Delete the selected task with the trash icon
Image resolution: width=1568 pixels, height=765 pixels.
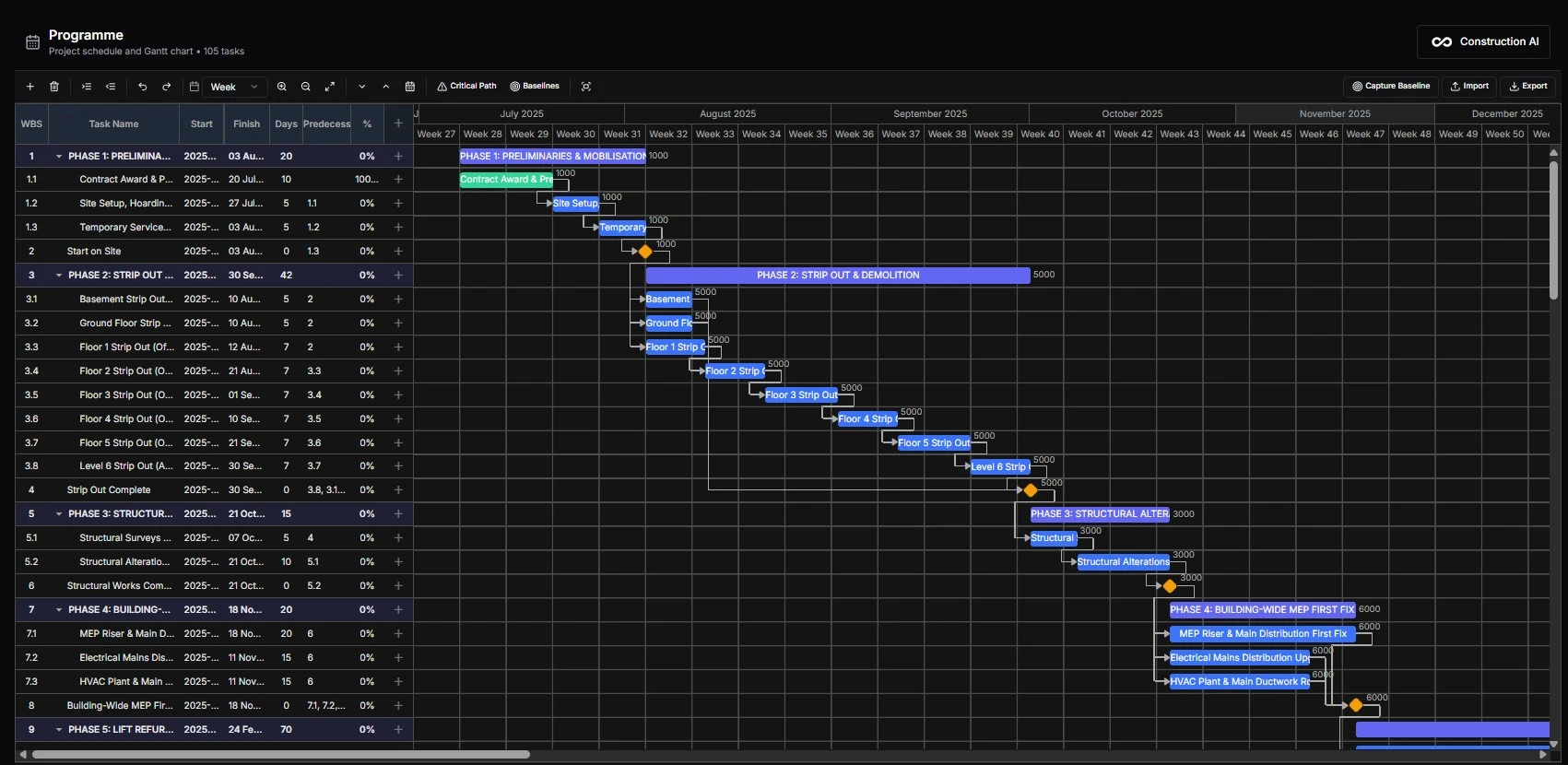tap(54, 87)
